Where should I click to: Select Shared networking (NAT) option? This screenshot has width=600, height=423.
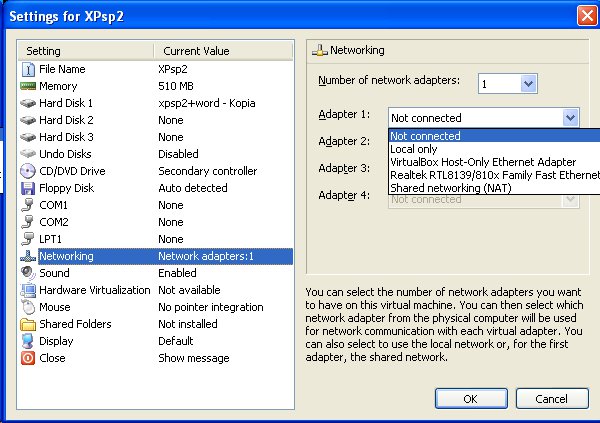pyautogui.click(x=494, y=188)
